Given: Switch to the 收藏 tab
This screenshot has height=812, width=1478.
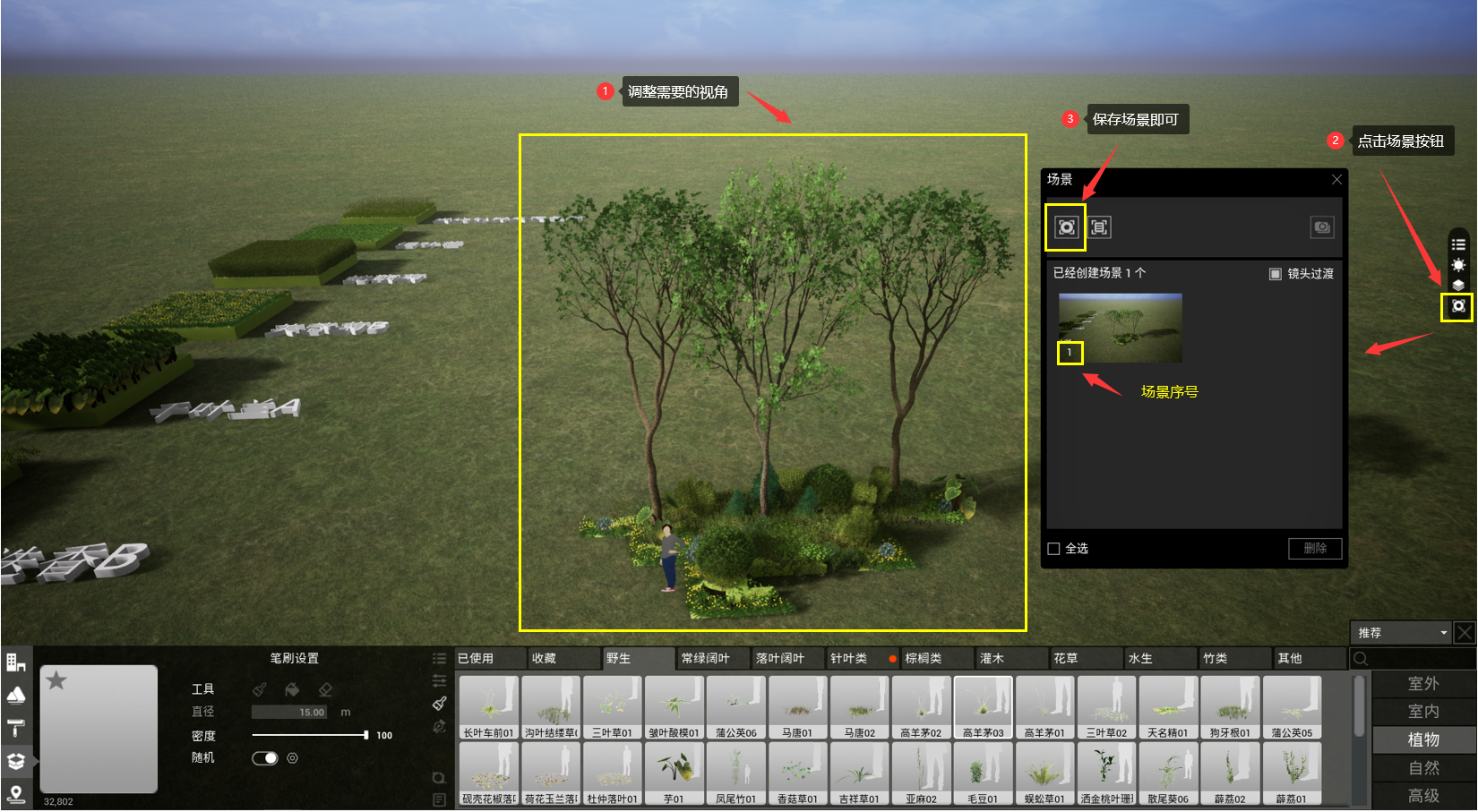Looking at the screenshot, I should click(564, 659).
